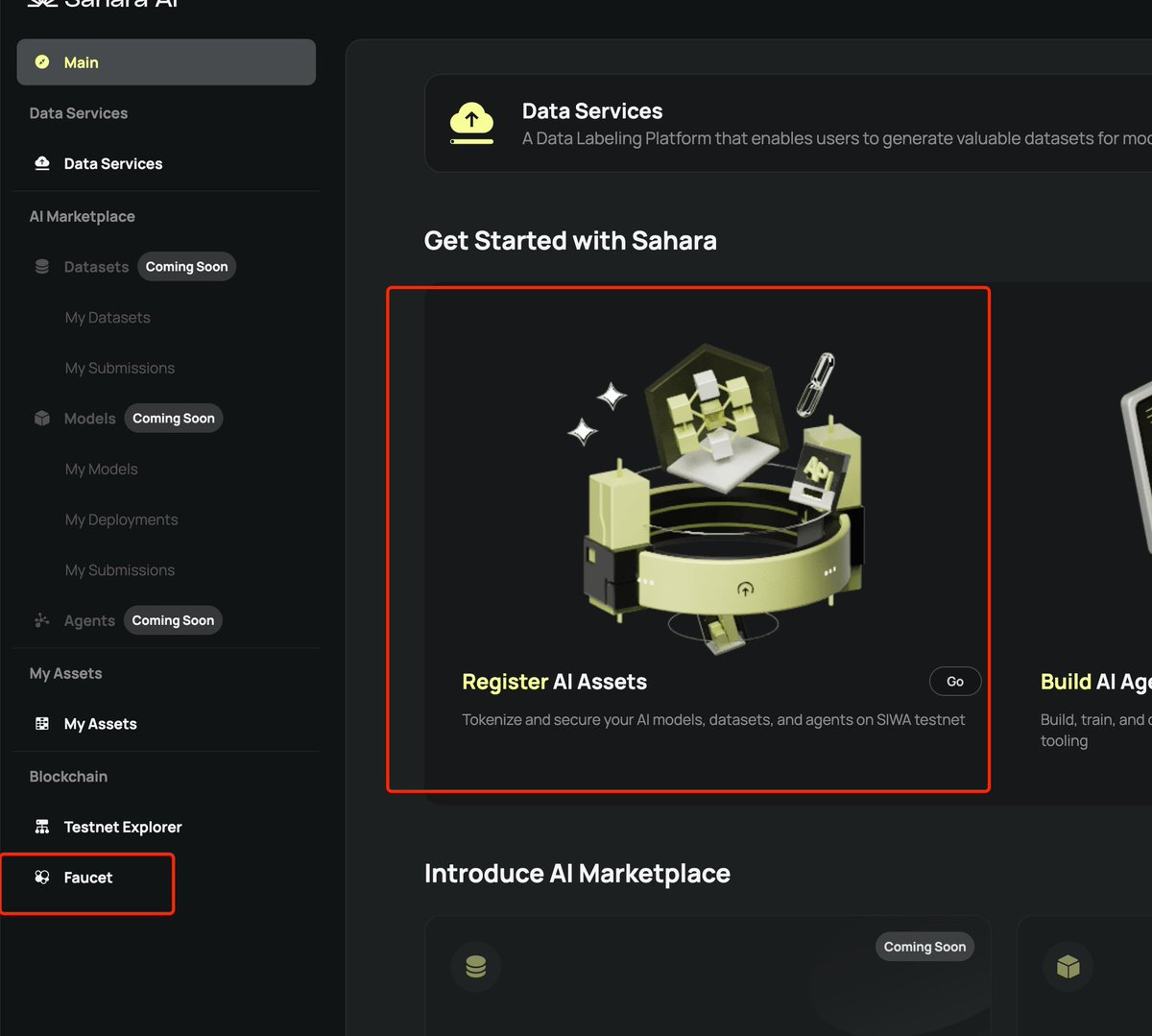The width and height of the screenshot is (1152, 1036).
Task: Click the database icon on the first marketplace card
Action: click(x=475, y=967)
